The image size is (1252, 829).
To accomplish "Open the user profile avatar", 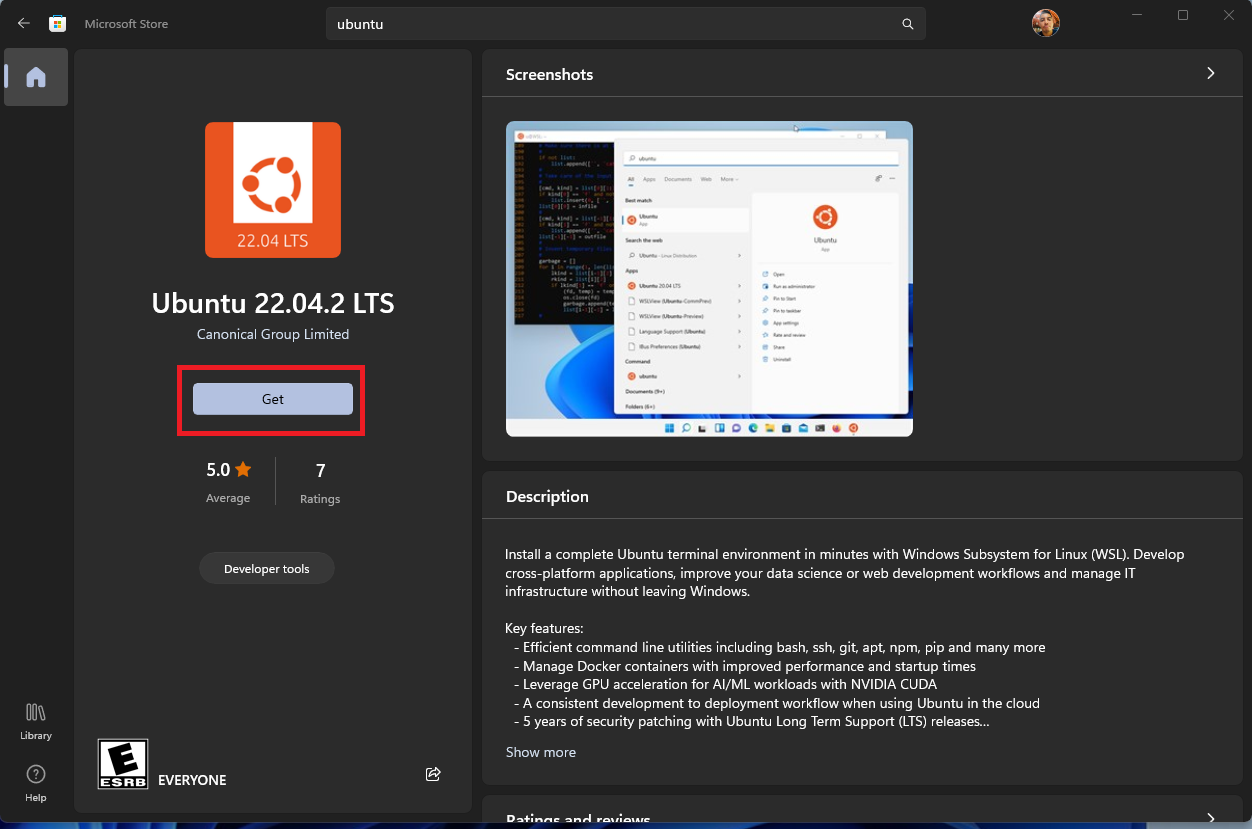I will coord(1045,23).
